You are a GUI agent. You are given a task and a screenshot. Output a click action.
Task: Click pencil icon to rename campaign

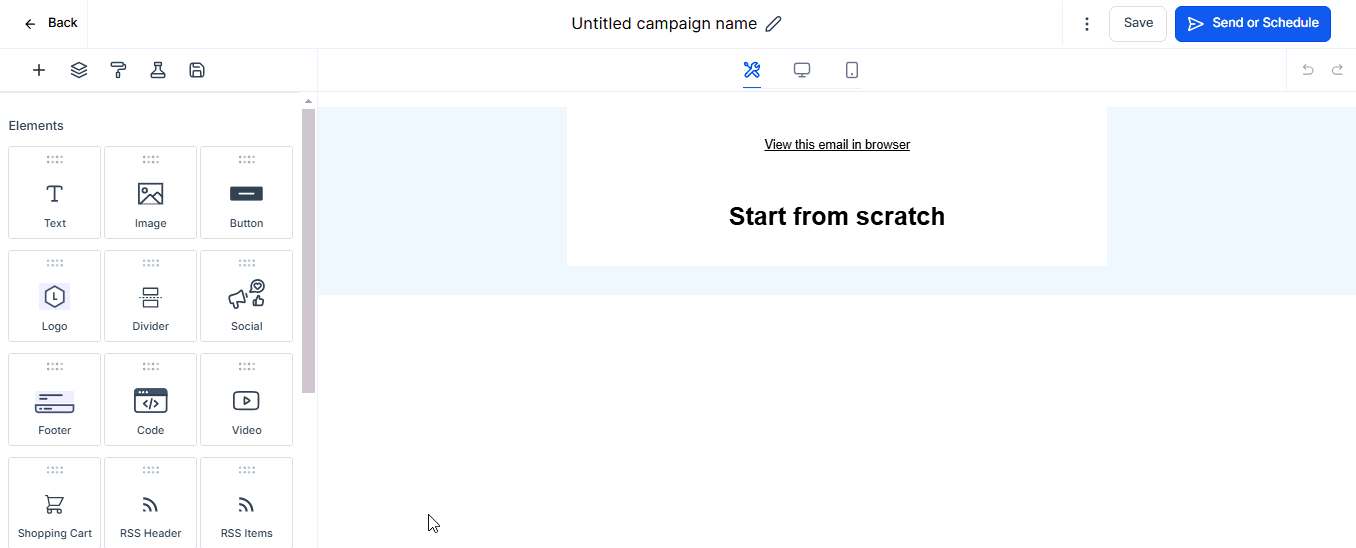pos(774,24)
